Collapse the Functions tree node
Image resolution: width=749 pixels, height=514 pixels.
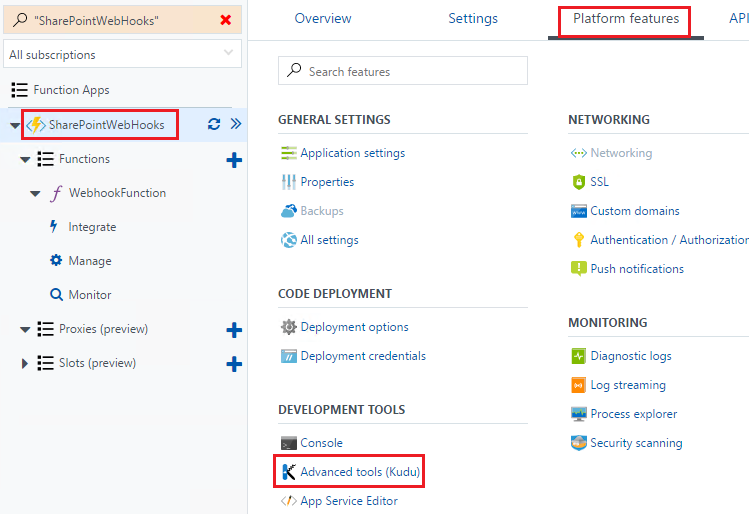(x=25, y=160)
